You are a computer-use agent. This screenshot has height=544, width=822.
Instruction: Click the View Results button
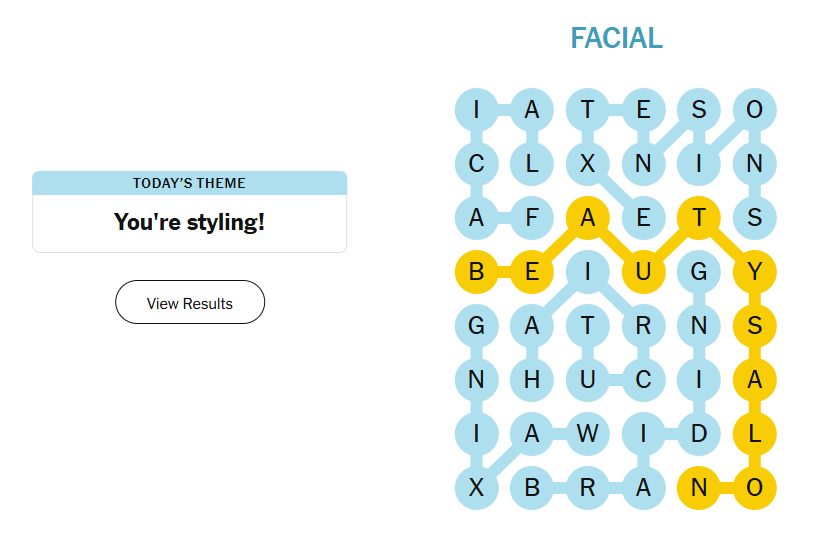coord(190,303)
